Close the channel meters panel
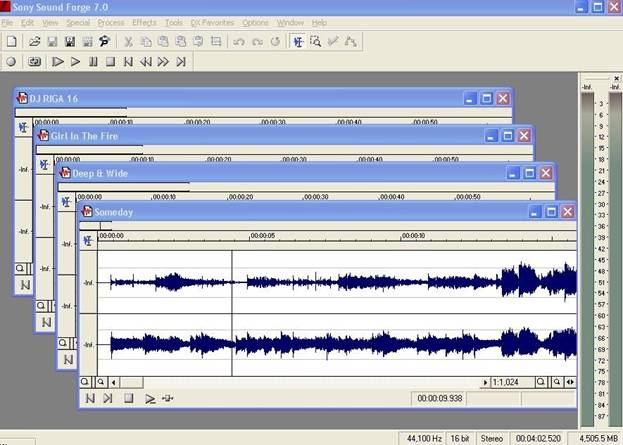The height and width of the screenshot is (445, 623). coord(616,78)
